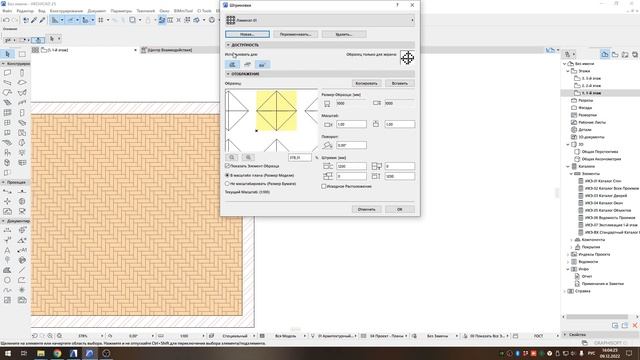640x360 pixels.
Task: Open the fill name dropdown 'Ламинат 01'
Action: coord(320,20)
